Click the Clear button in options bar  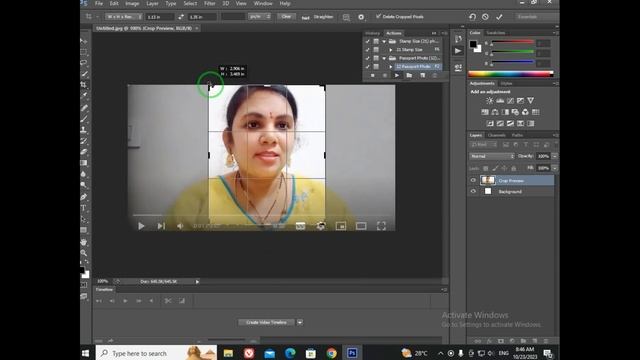coord(287,17)
